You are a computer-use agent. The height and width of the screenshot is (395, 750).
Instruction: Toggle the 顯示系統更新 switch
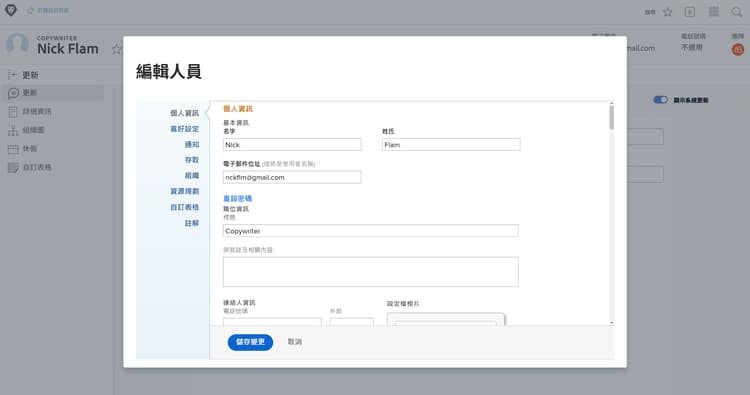(661, 99)
